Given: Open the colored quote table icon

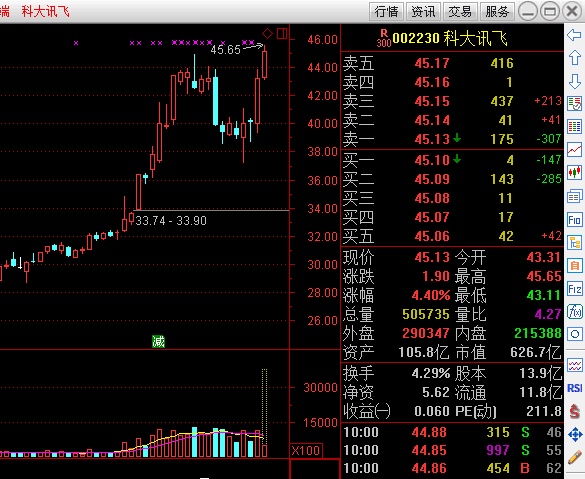Looking at the screenshot, I should tap(574, 126).
